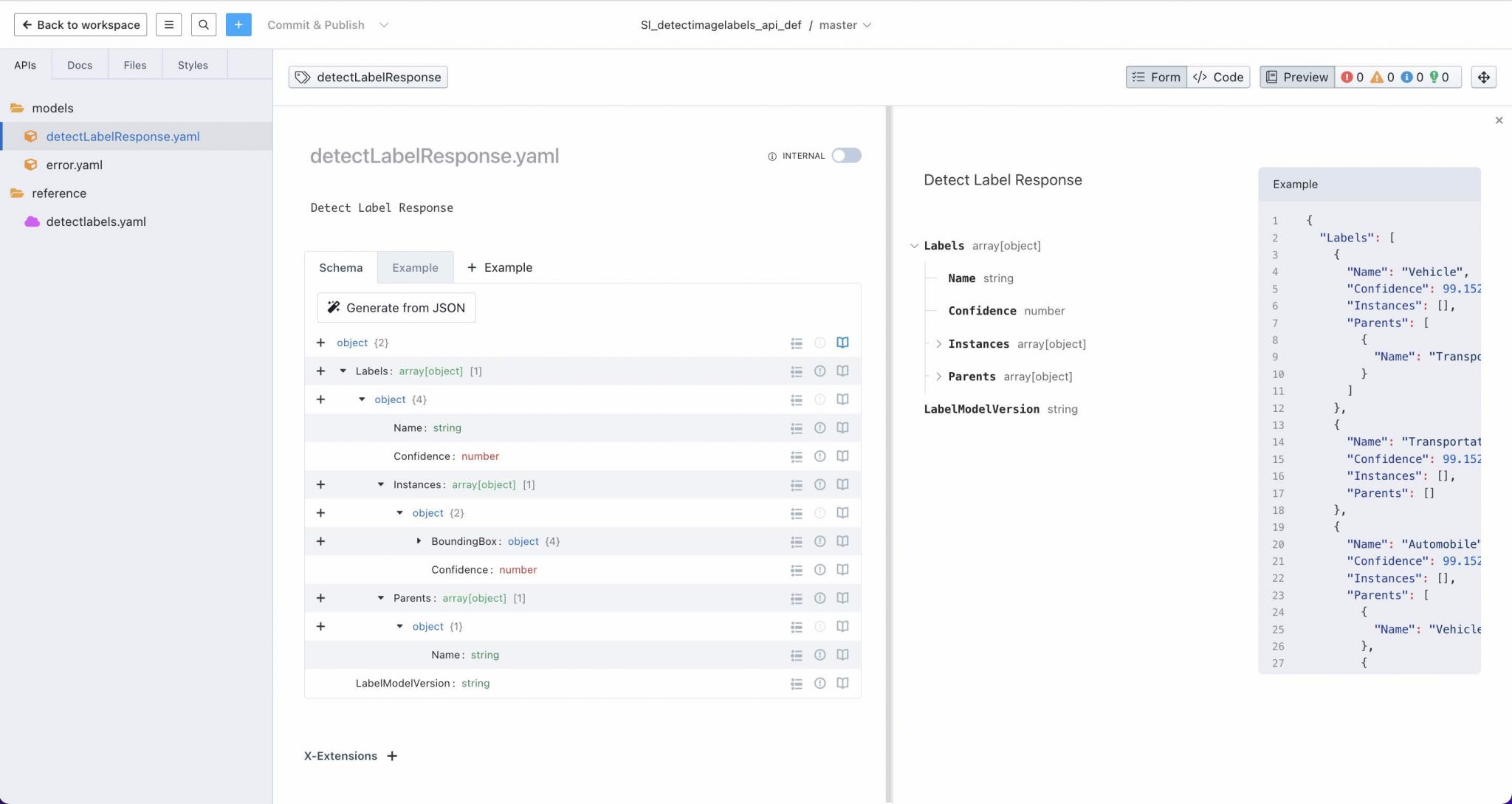Toggle required marker on Confidence number row under Labels

[x=819, y=456]
